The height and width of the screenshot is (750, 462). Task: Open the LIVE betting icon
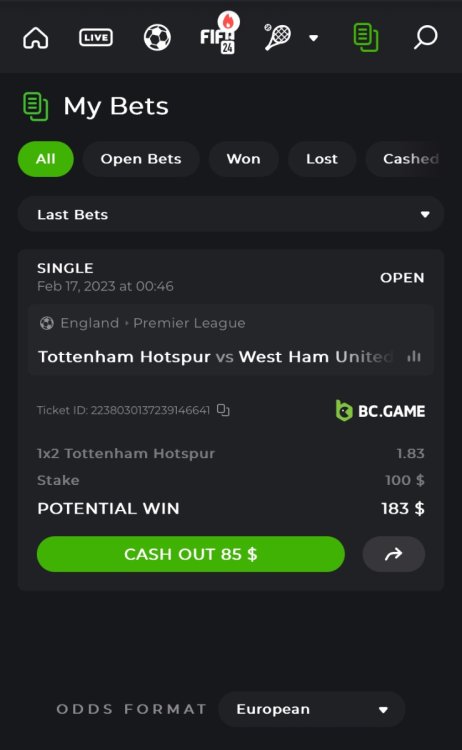pos(96,37)
